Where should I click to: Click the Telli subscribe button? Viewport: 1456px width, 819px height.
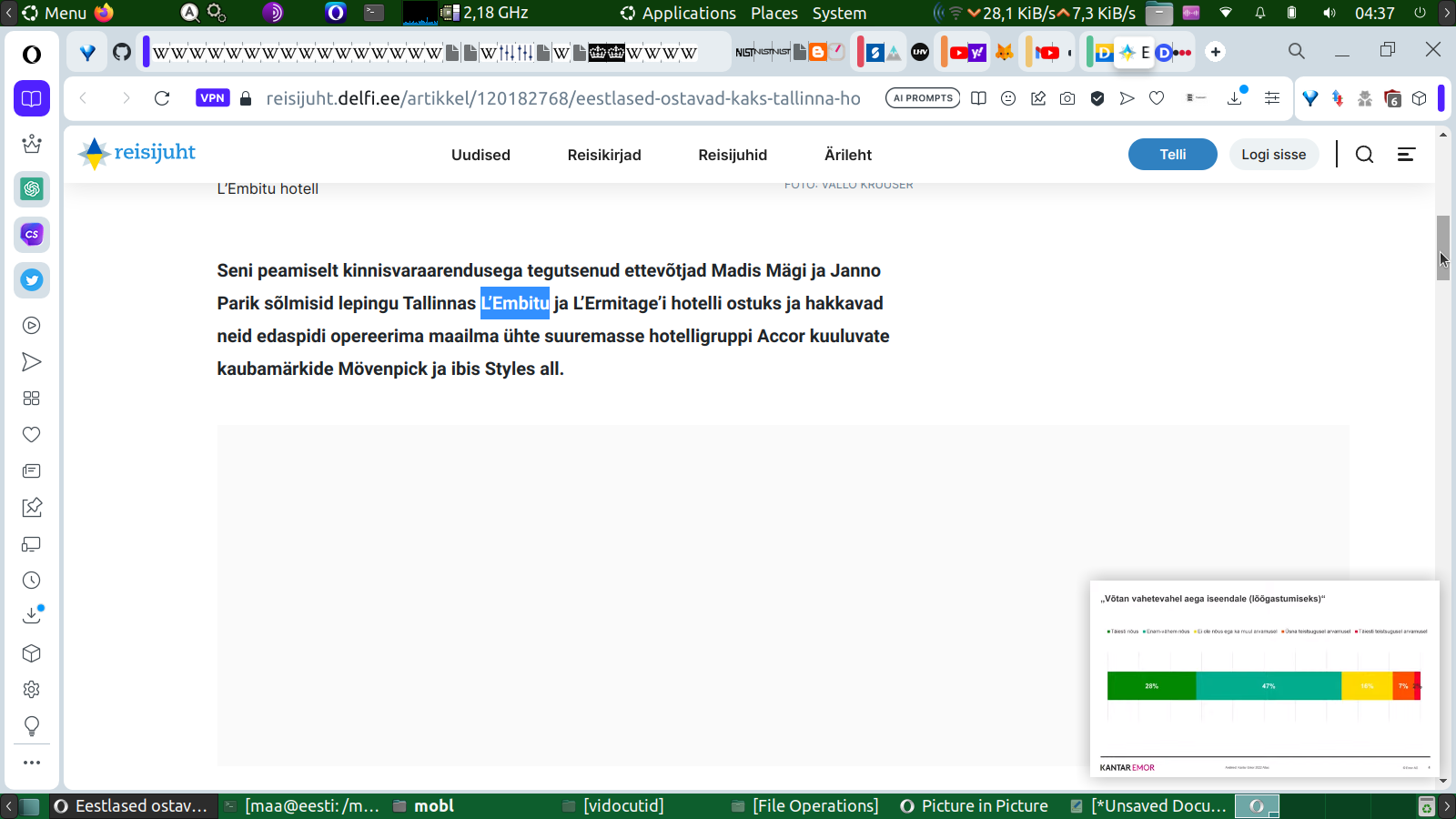tap(1173, 155)
